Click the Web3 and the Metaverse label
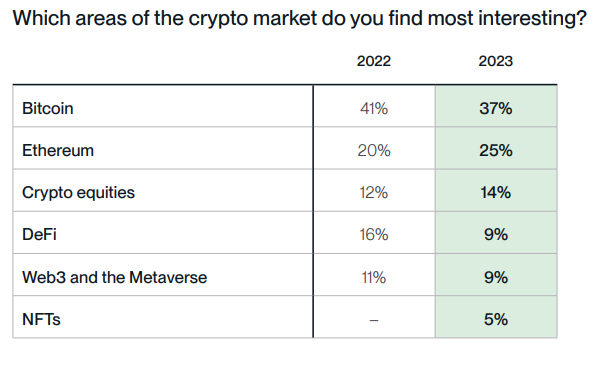The width and height of the screenshot is (598, 376). [114, 277]
